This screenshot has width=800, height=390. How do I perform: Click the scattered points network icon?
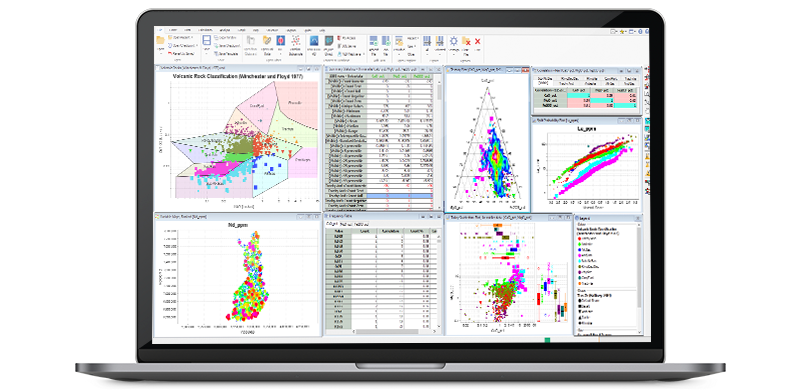click(x=295, y=40)
